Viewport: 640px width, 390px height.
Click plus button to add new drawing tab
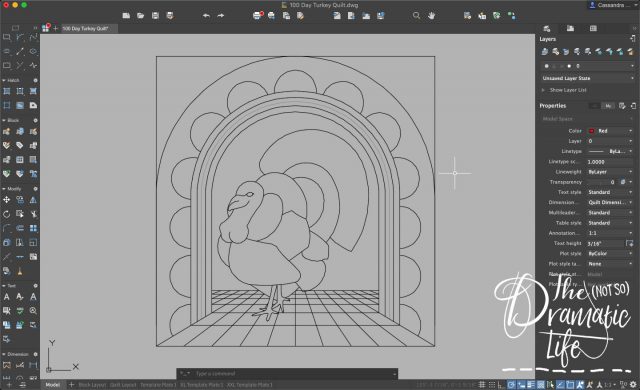point(56,28)
